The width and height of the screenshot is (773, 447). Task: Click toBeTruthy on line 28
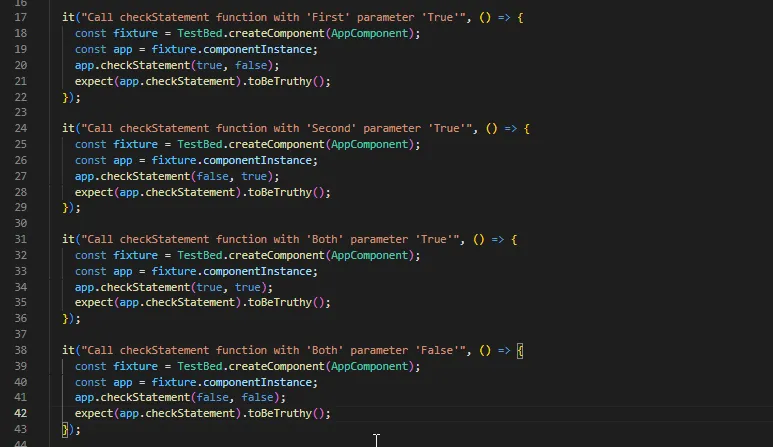[x=280, y=192]
